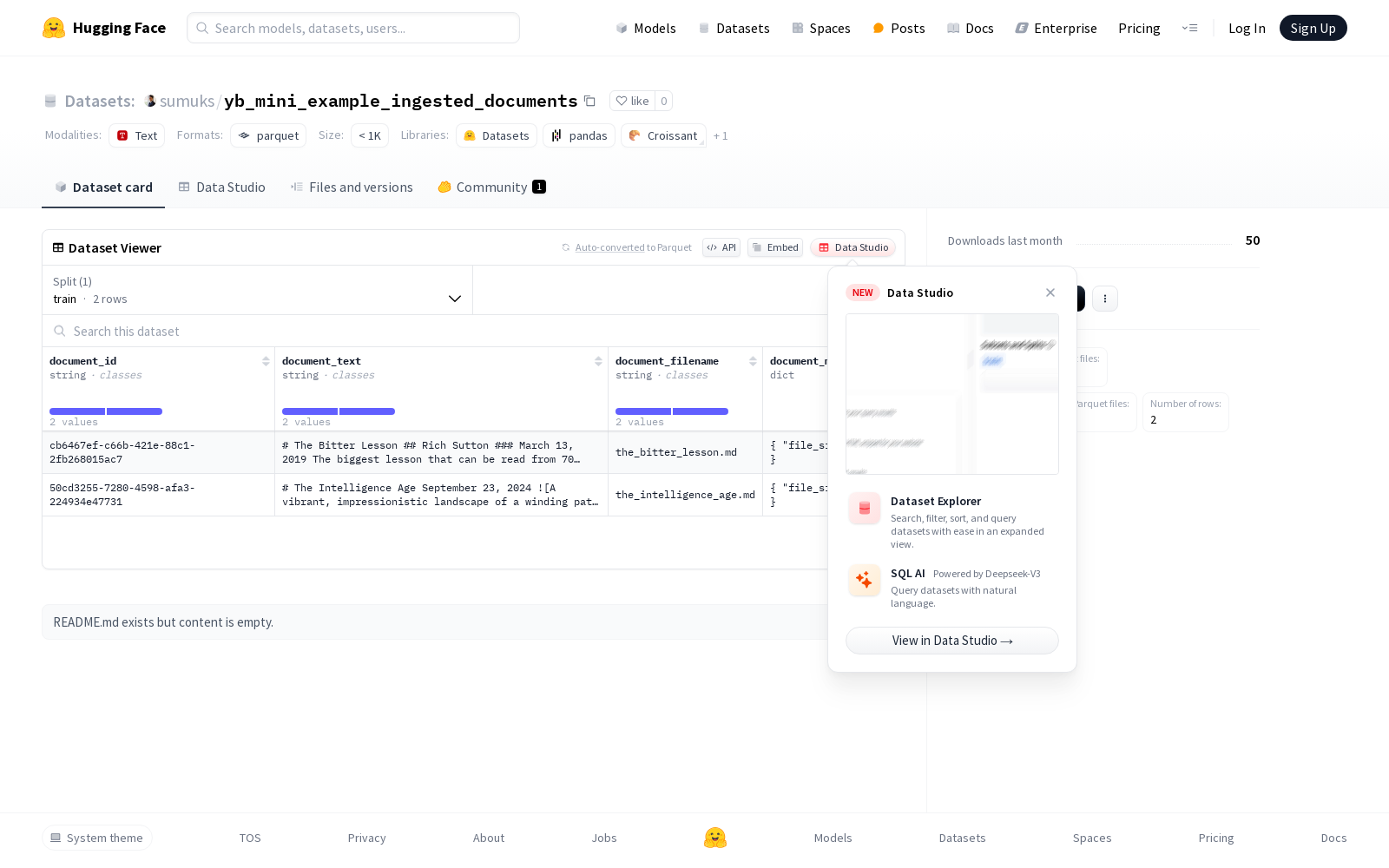This screenshot has height=868, width=1389.
Task: Open the sumuks profile link
Action: pos(187,101)
